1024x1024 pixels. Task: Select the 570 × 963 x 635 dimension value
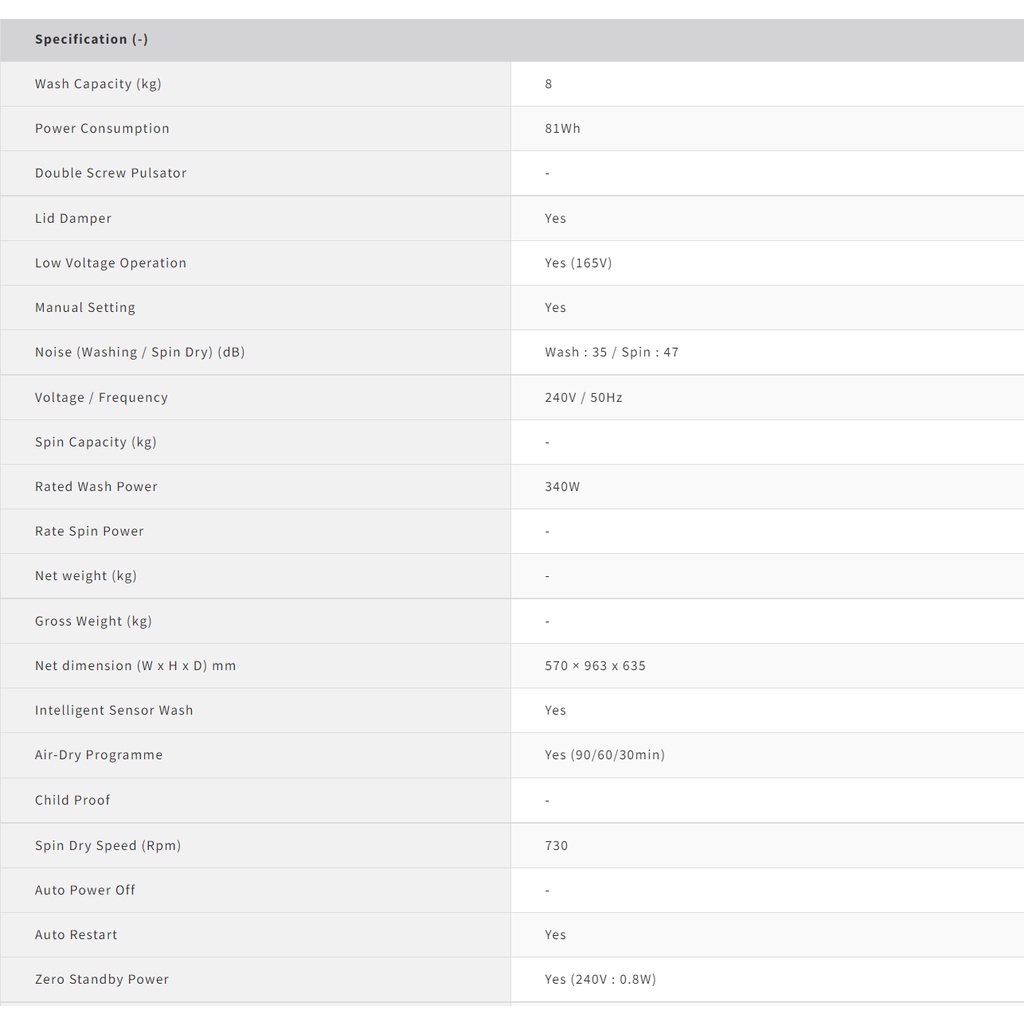[x=595, y=666]
